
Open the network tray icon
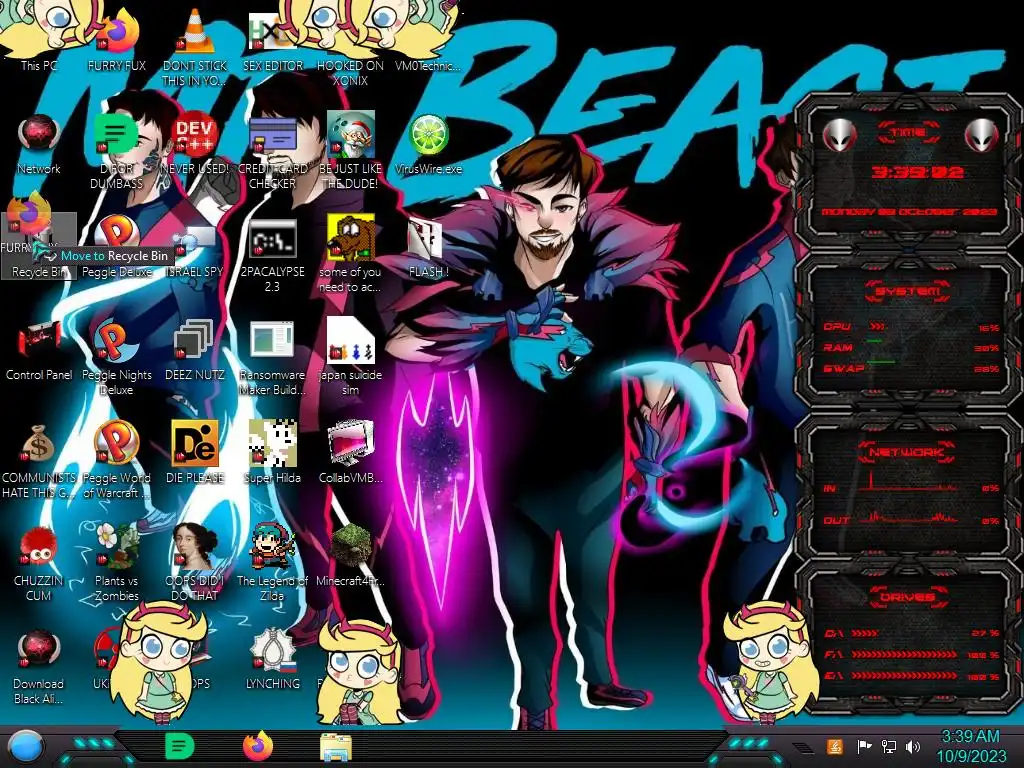[888, 746]
